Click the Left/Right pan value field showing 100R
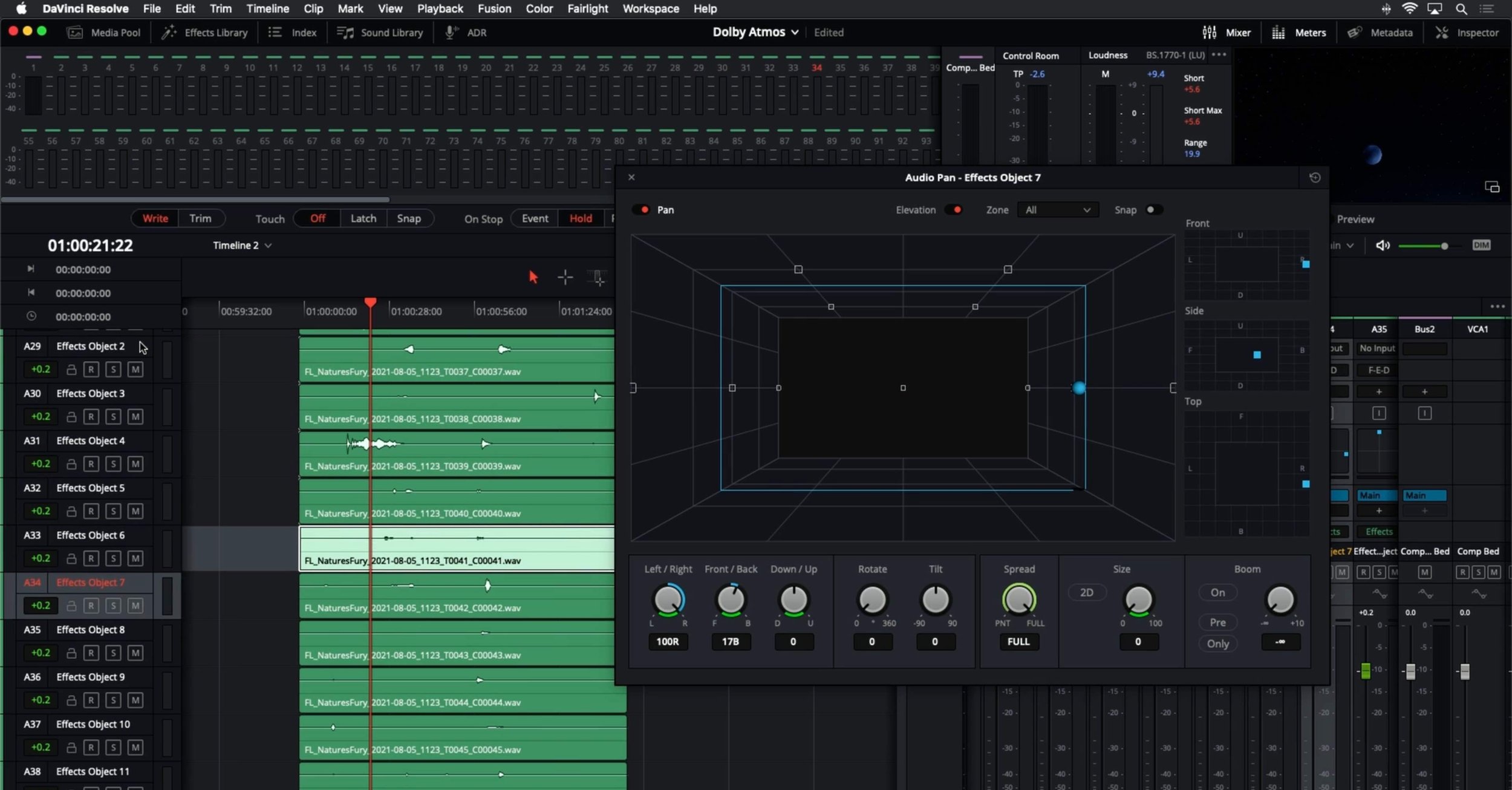Image resolution: width=1512 pixels, height=790 pixels. click(x=667, y=642)
